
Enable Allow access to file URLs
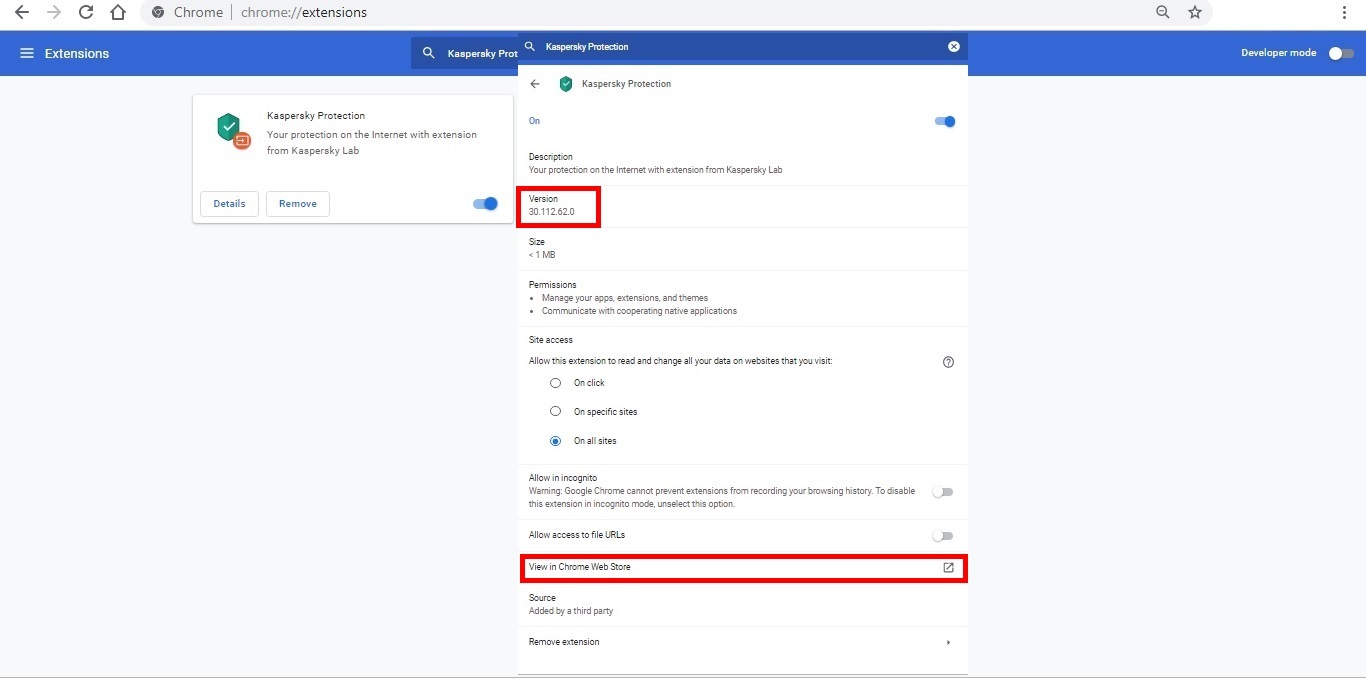click(x=942, y=536)
